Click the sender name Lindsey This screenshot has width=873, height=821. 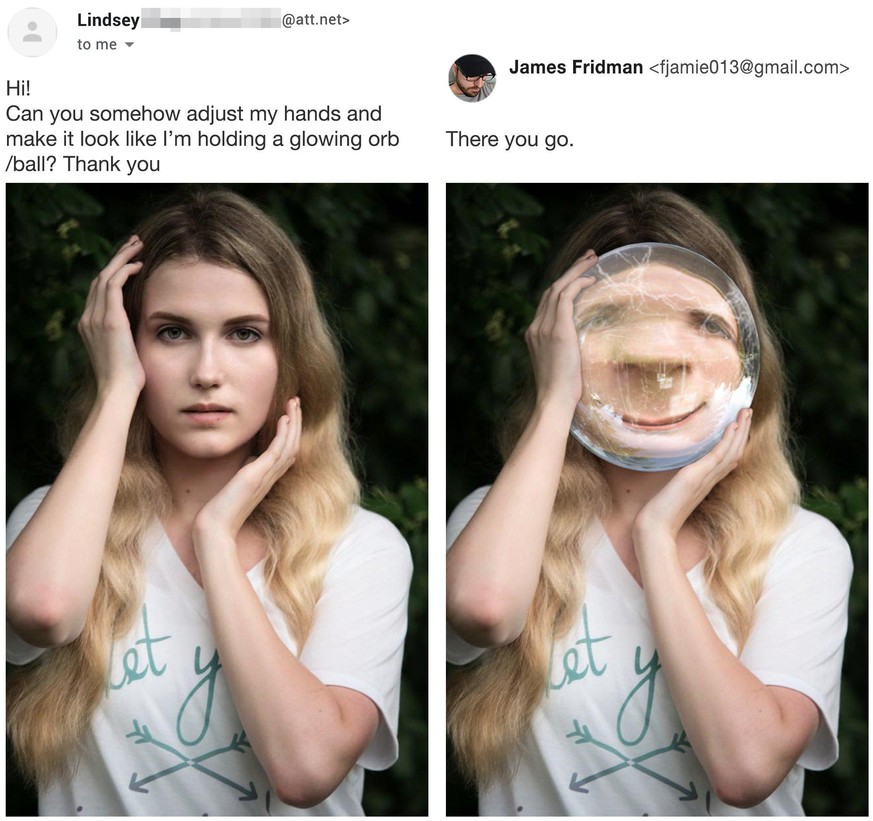click(109, 20)
